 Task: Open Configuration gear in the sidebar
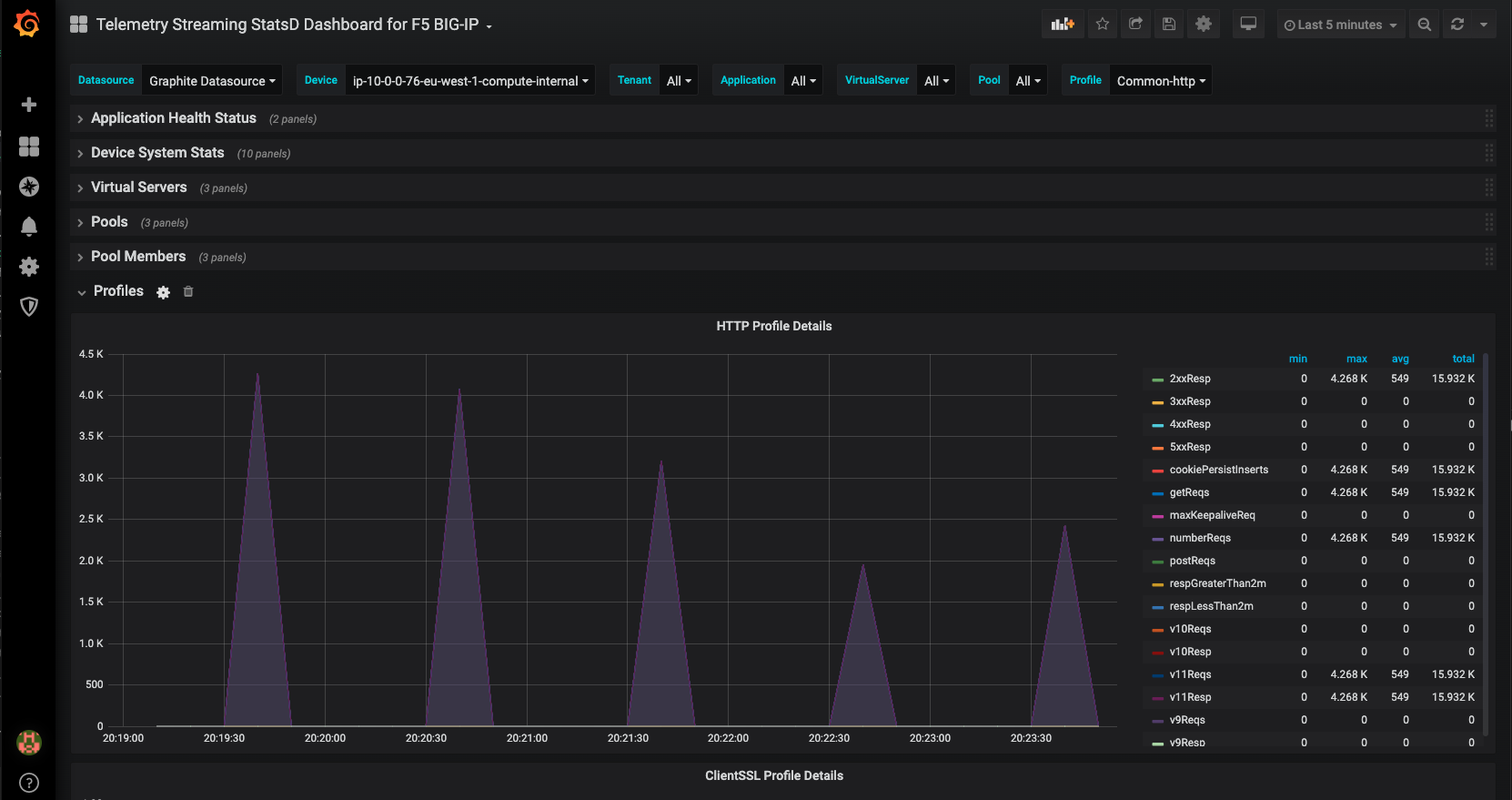[29, 266]
